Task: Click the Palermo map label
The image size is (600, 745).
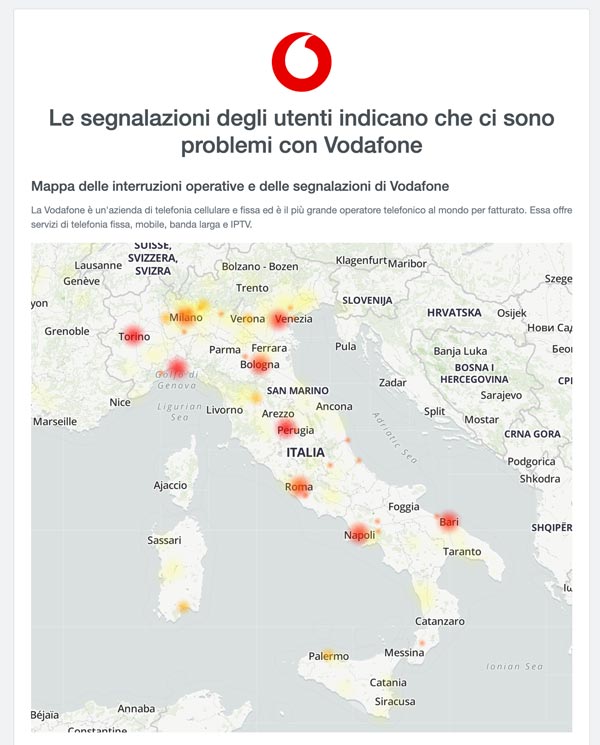Action: [329, 656]
